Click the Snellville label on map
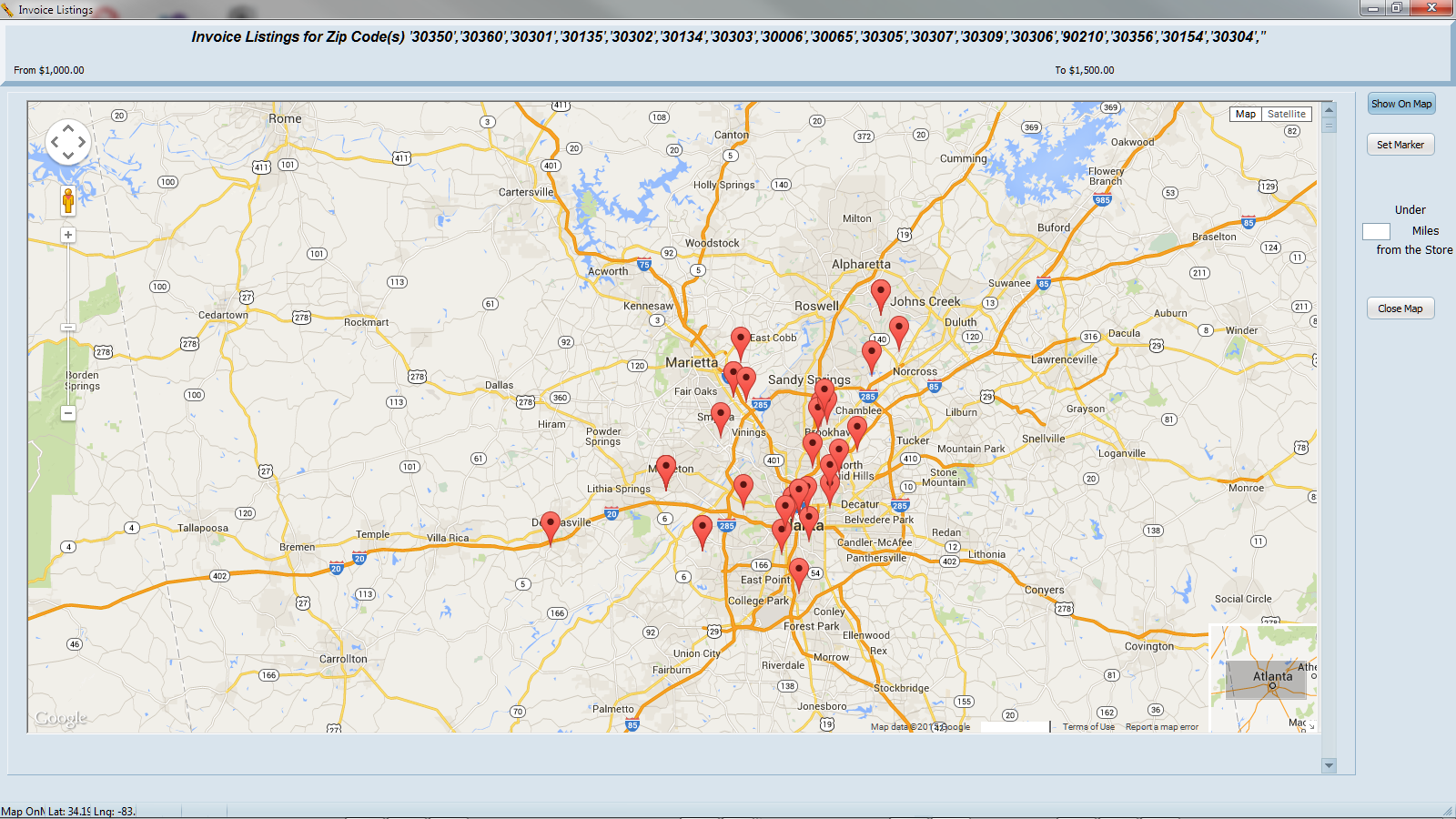 tap(1043, 439)
